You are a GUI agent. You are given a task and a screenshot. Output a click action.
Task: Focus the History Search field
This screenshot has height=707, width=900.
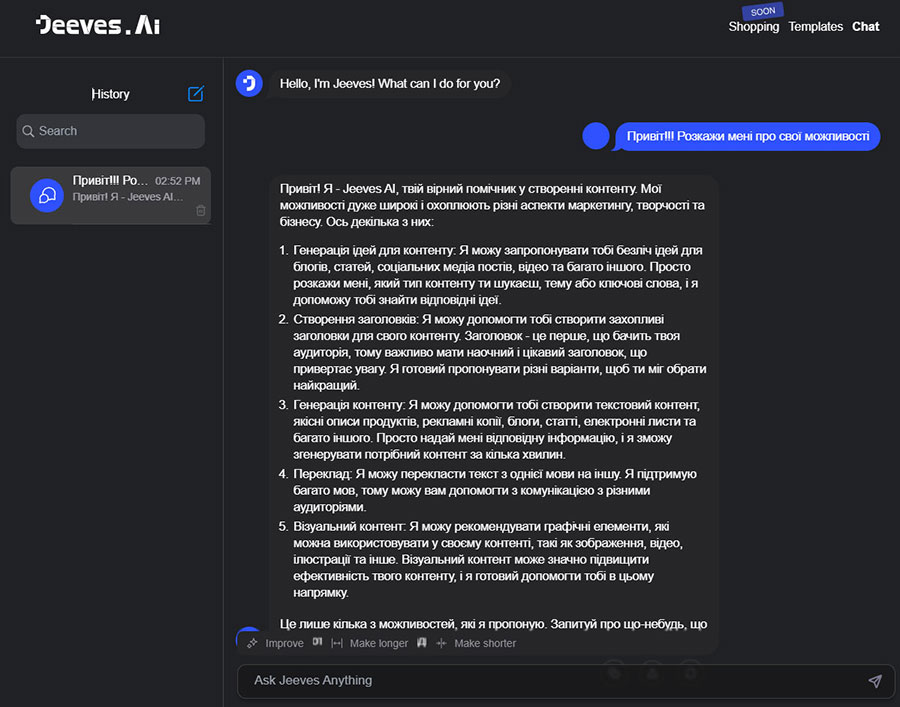pyautogui.click(x=110, y=131)
